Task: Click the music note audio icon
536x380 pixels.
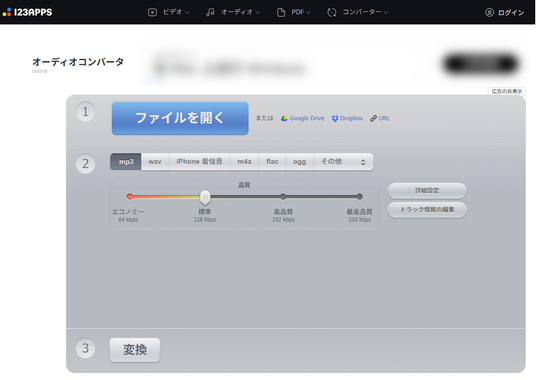Action: [x=210, y=13]
